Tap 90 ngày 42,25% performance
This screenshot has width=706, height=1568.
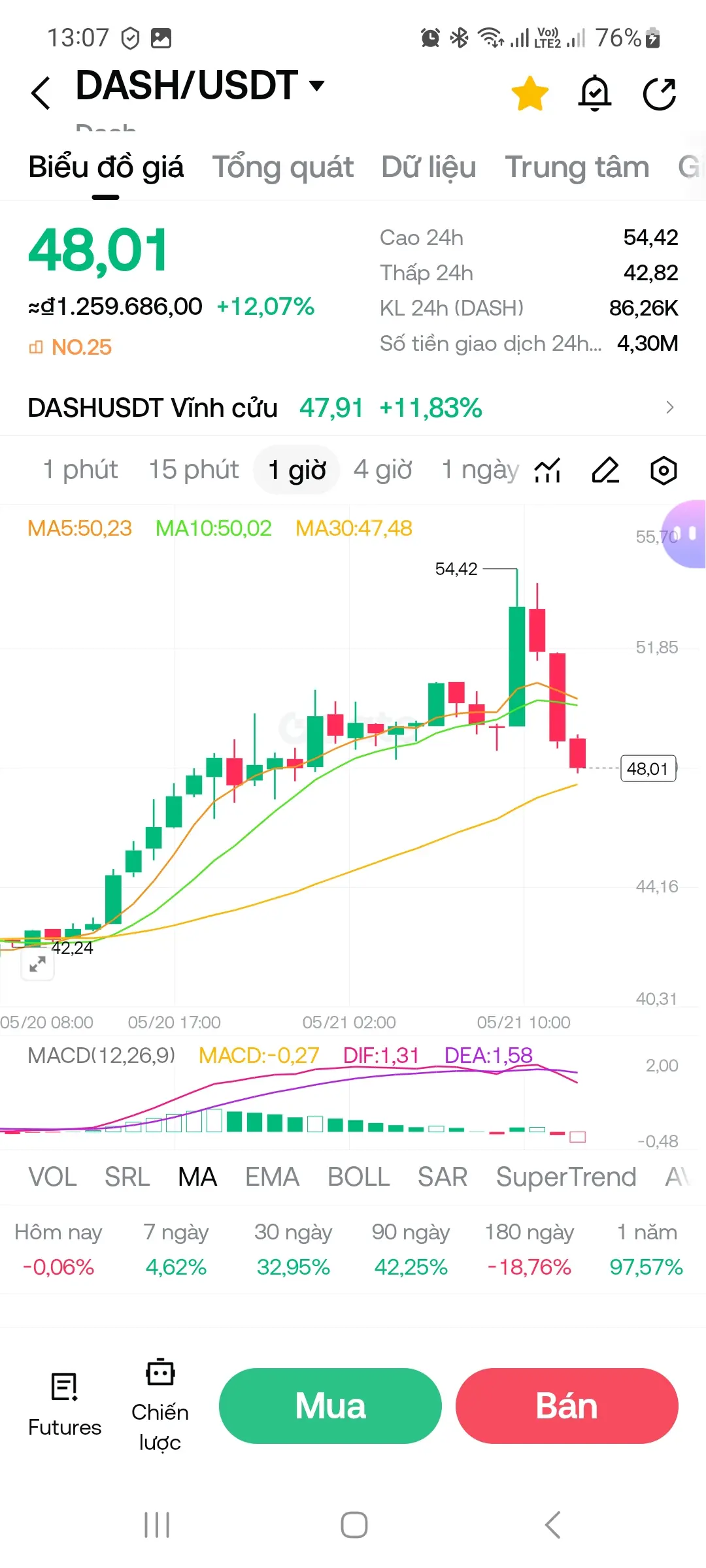pos(411,1249)
